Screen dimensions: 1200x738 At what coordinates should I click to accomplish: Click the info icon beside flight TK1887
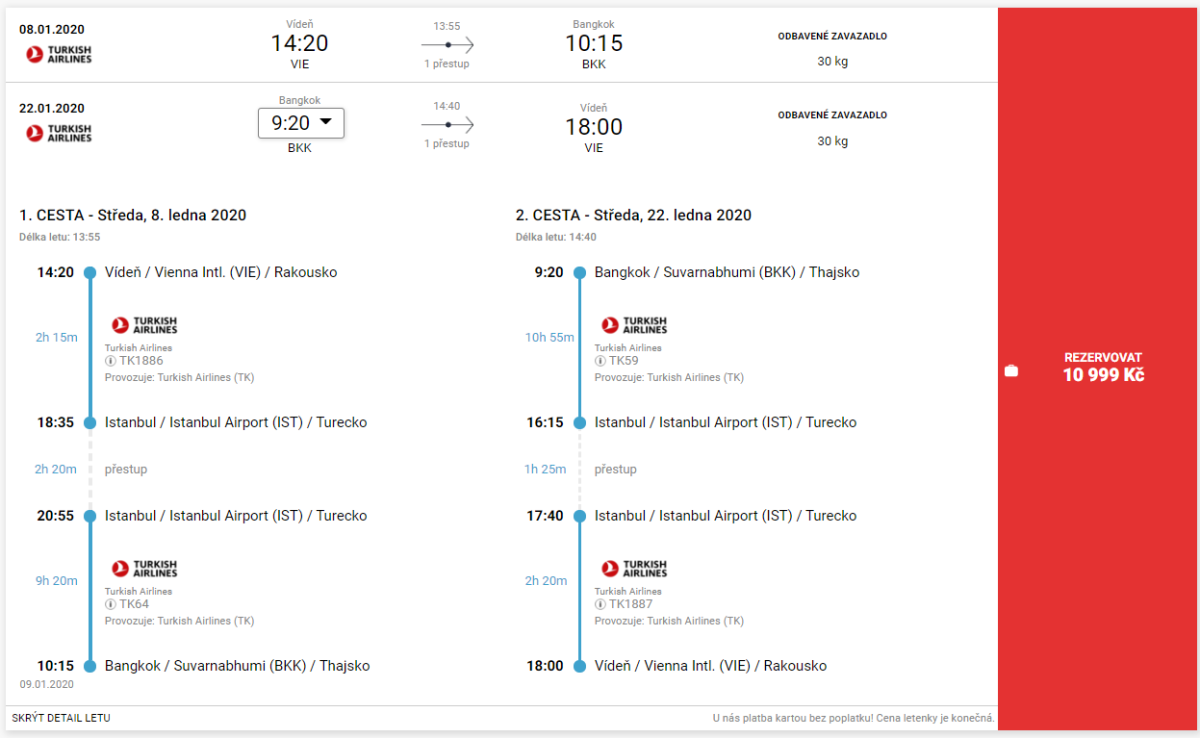(x=600, y=604)
